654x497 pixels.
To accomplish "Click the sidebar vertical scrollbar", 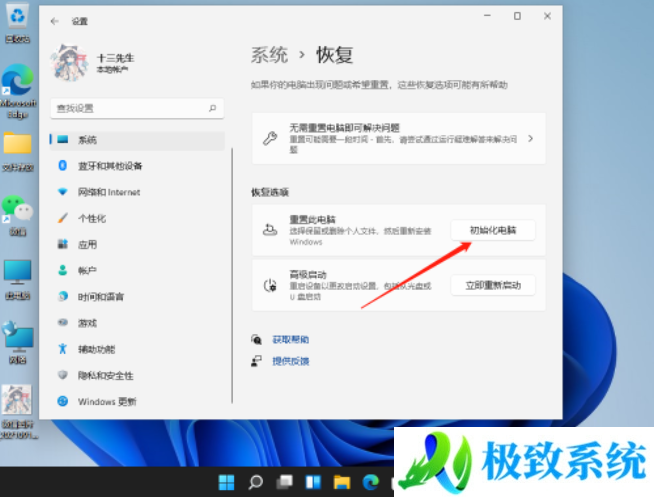I will tap(232, 275).
